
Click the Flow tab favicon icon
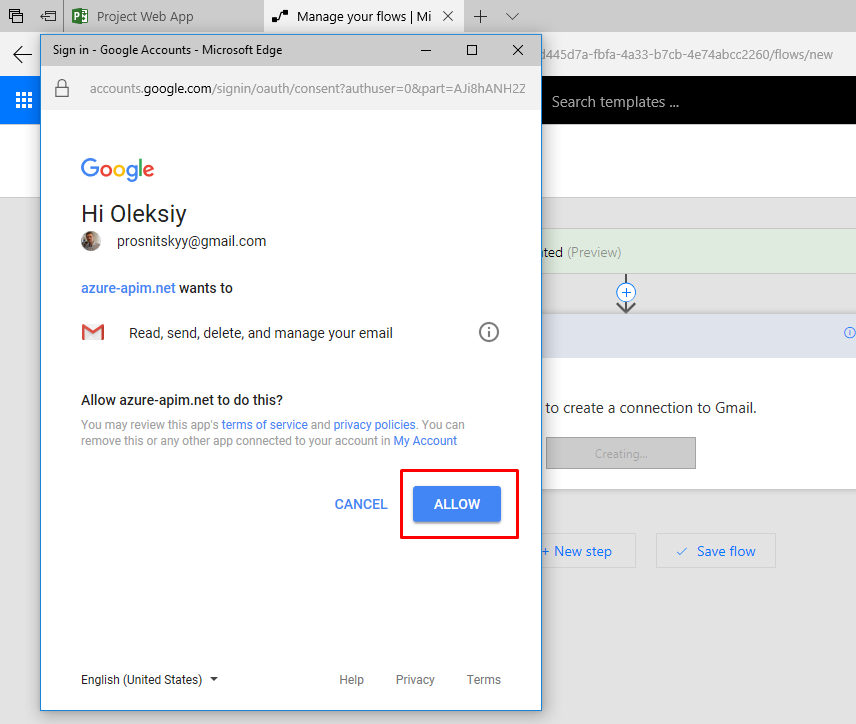280,16
